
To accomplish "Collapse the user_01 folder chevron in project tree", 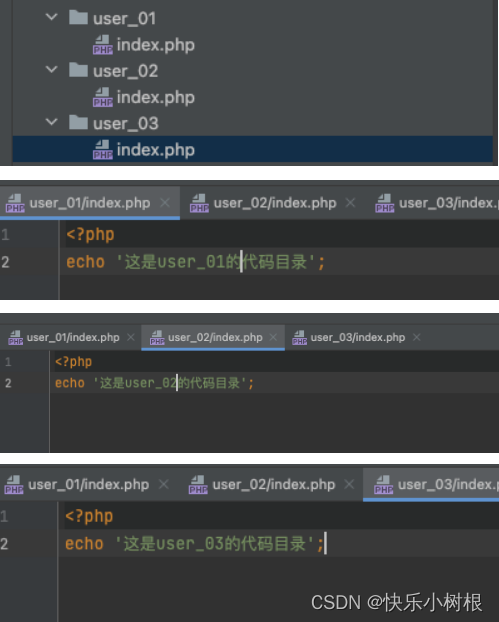I will (x=52, y=17).
